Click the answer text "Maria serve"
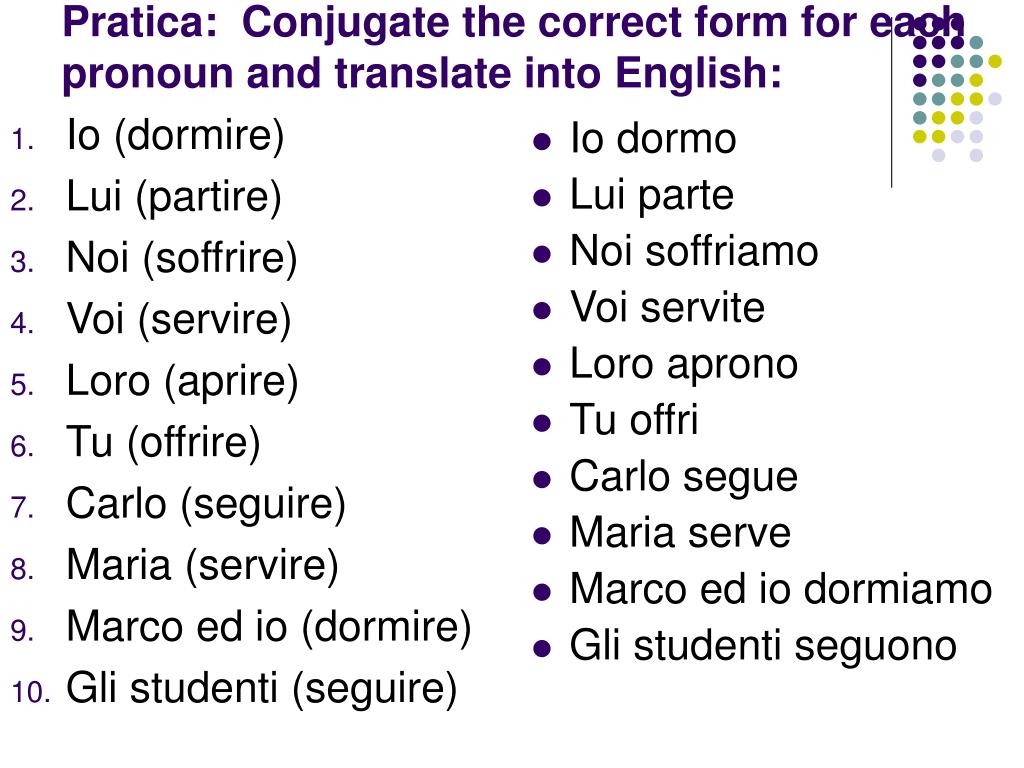The width and height of the screenshot is (1024, 768). [x=680, y=533]
